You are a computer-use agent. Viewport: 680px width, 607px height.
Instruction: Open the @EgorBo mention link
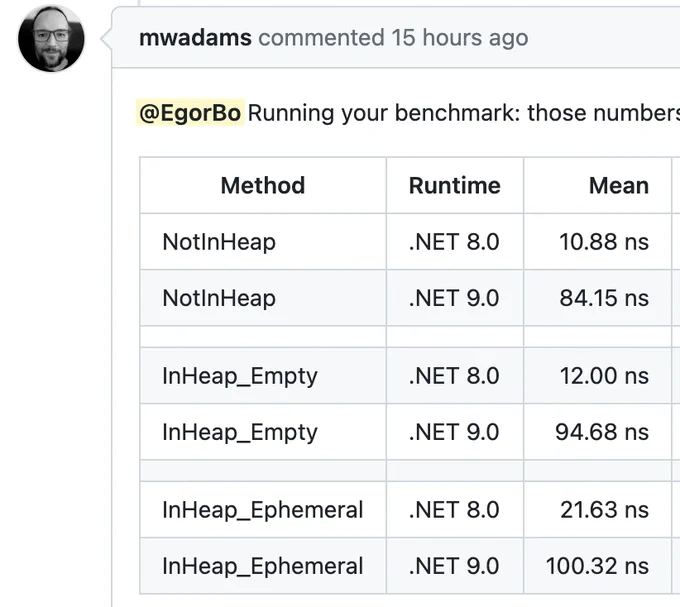(x=190, y=113)
